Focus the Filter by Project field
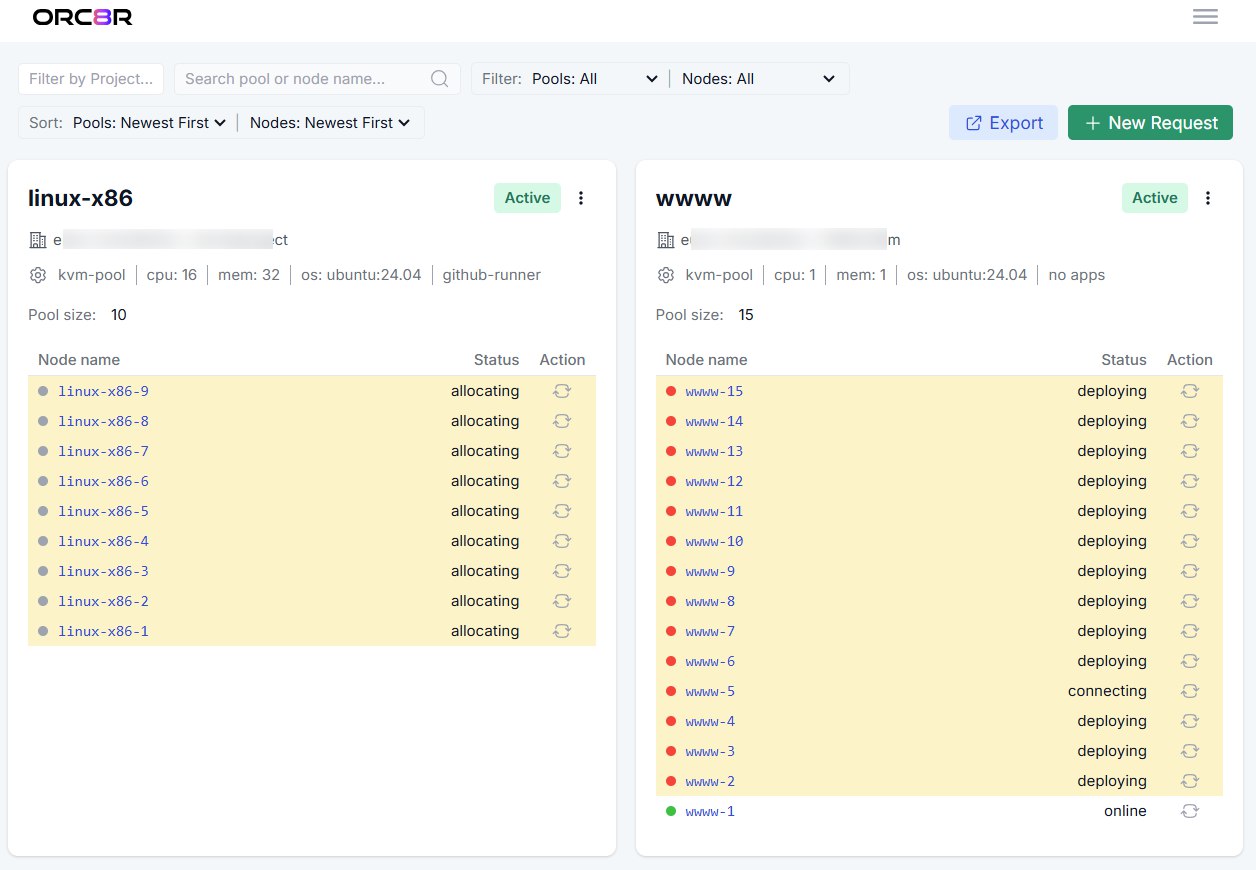Screen dimensions: 1256x870 tap(91, 79)
